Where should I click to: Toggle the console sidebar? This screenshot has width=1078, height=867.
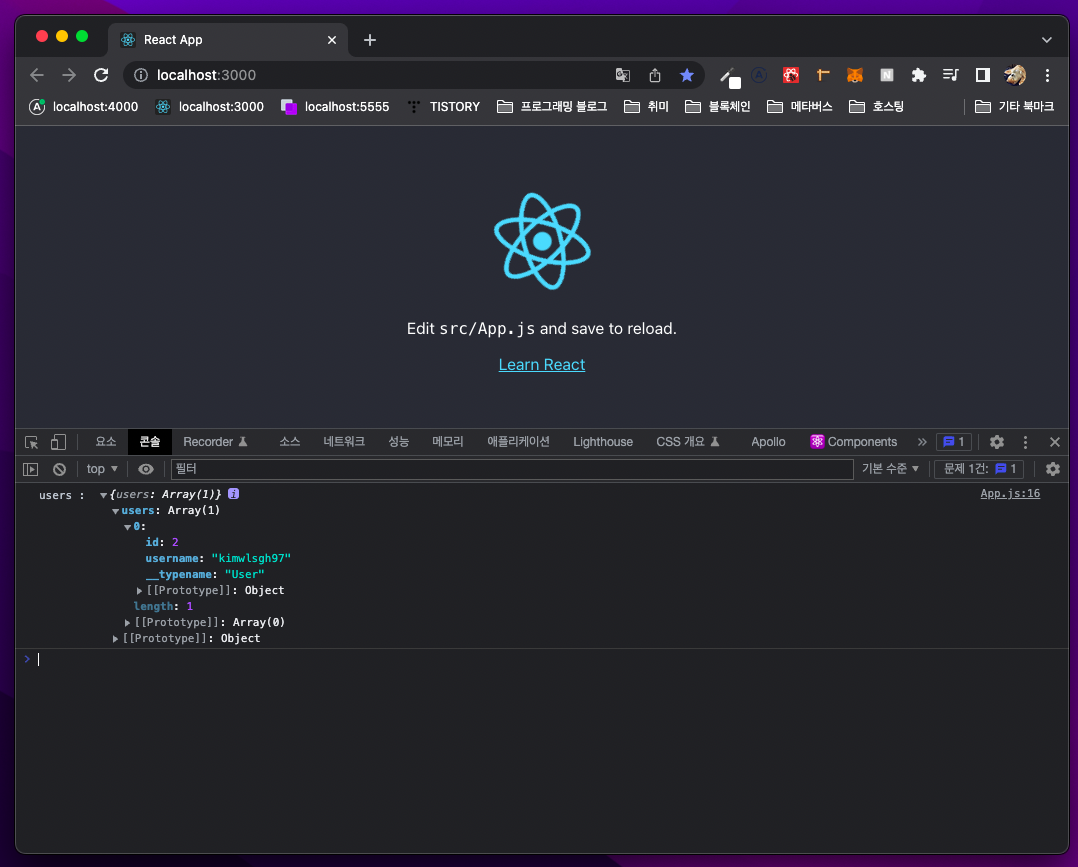point(30,469)
